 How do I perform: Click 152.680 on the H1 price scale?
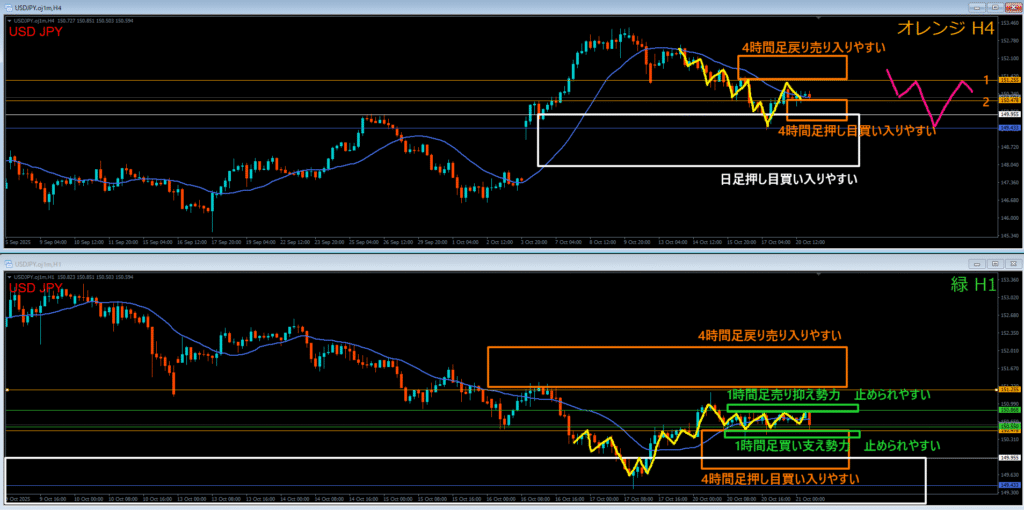1008,315
